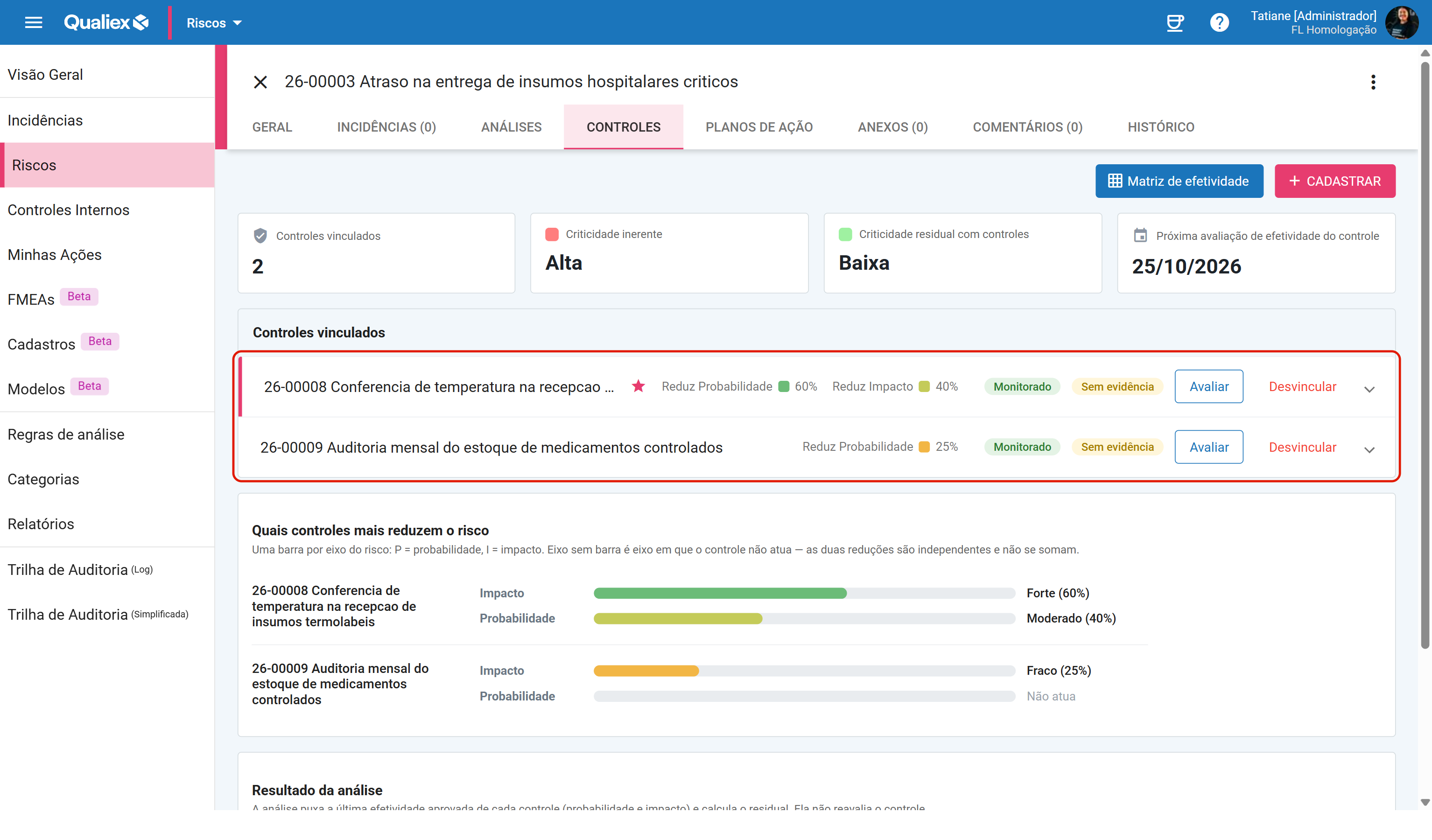Click the shield icon in Controles vinculados card
This screenshot has width=1432, height=840.
(260, 236)
